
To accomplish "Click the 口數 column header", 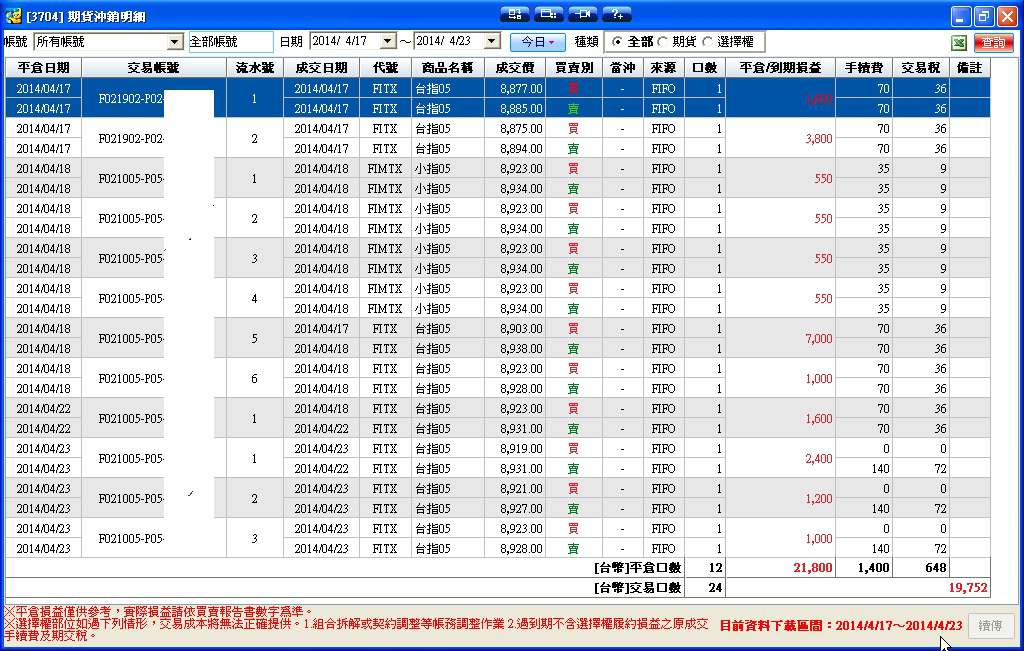I will (705, 68).
